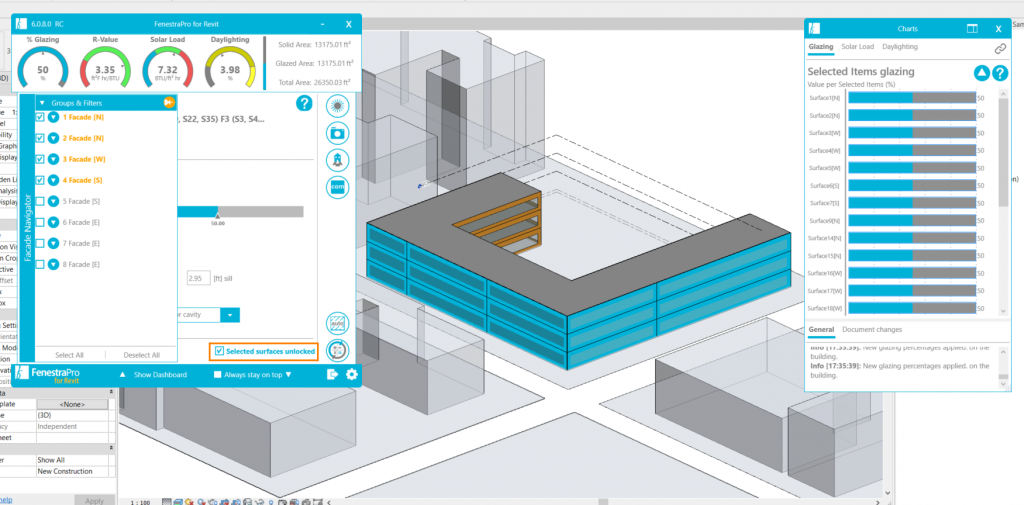This screenshot has width=1024, height=505.
Task: Open the cavity dropdown arrow
Action: [x=230, y=315]
